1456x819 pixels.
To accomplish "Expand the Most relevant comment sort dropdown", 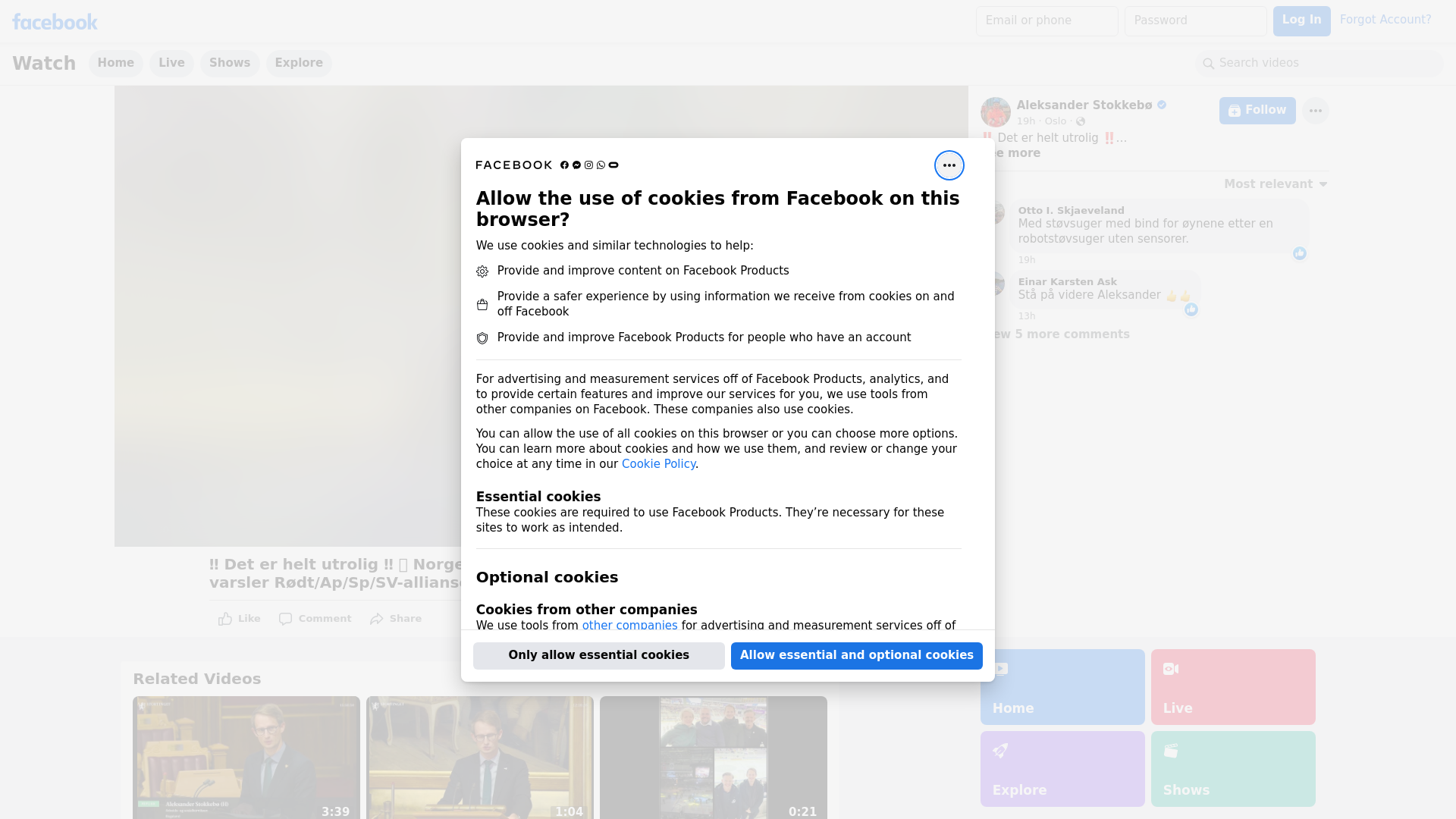I will coord(1276,184).
